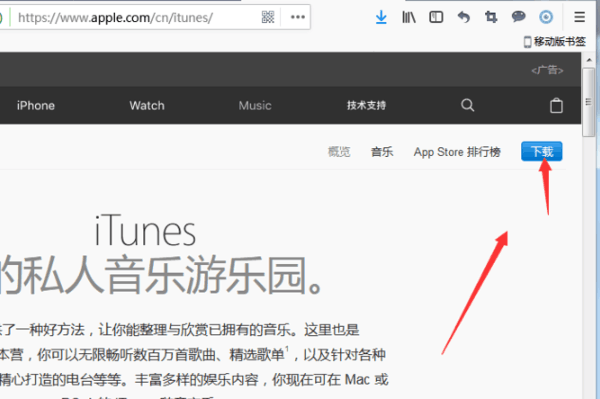Open the library bookshelf icon

pyautogui.click(x=409, y=17)
